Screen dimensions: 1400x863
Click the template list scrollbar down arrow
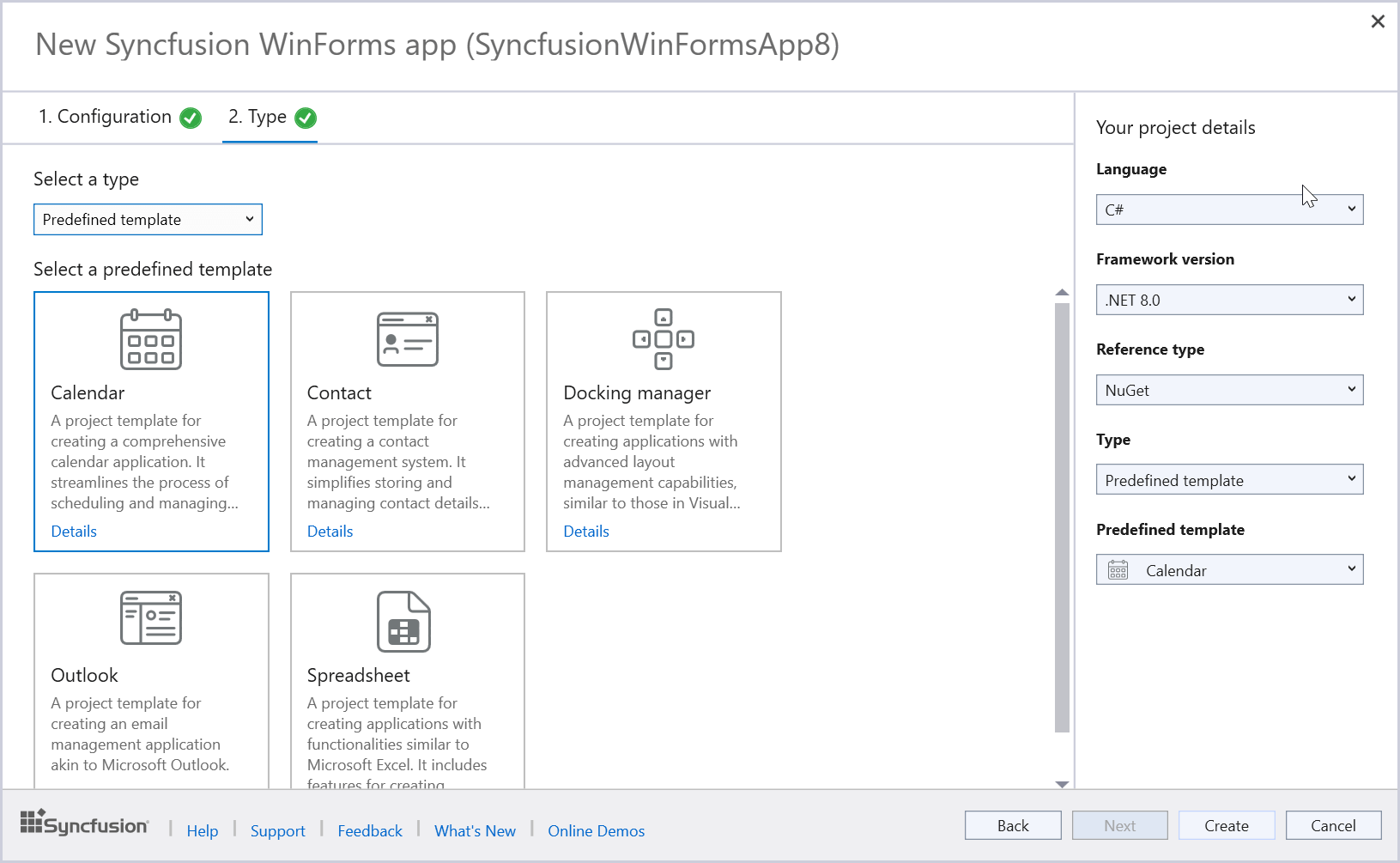tap(1062, 783)
